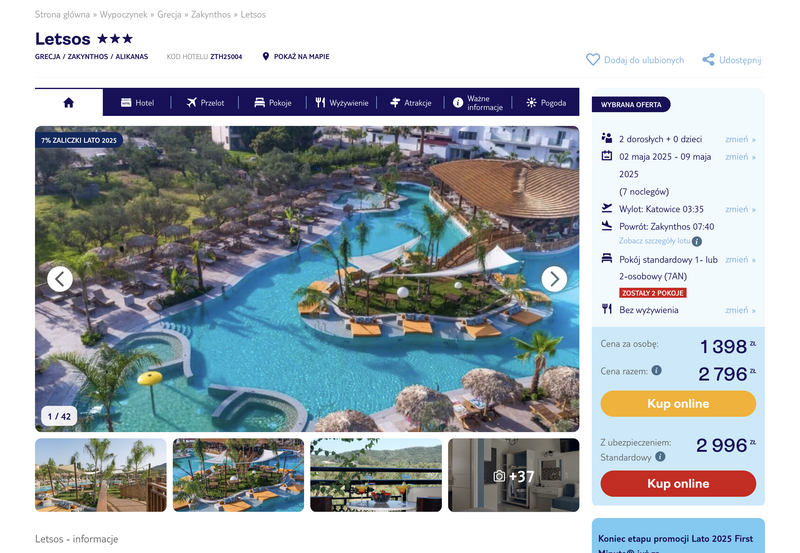Click the map pin icon
Image resolution: width=800 pixels, height=553 pixels.
coord(265,56)
